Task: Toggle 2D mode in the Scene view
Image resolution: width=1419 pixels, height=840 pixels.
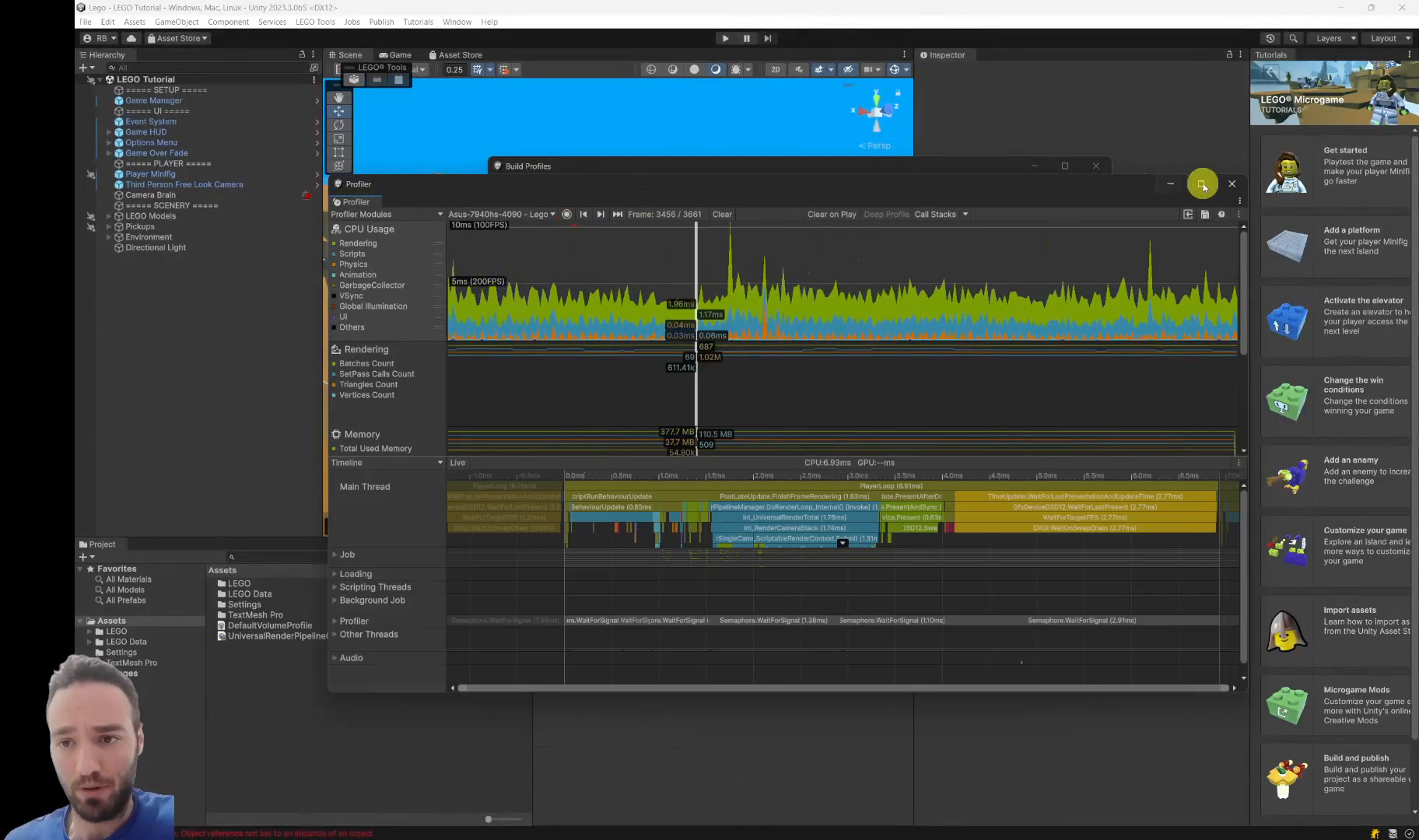Action: pos(775,69)
